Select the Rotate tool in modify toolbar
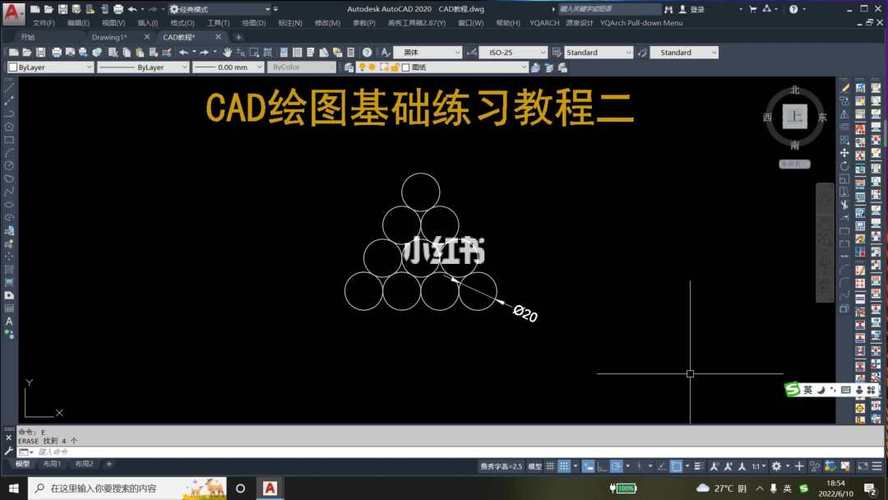 tap(844, 166)
